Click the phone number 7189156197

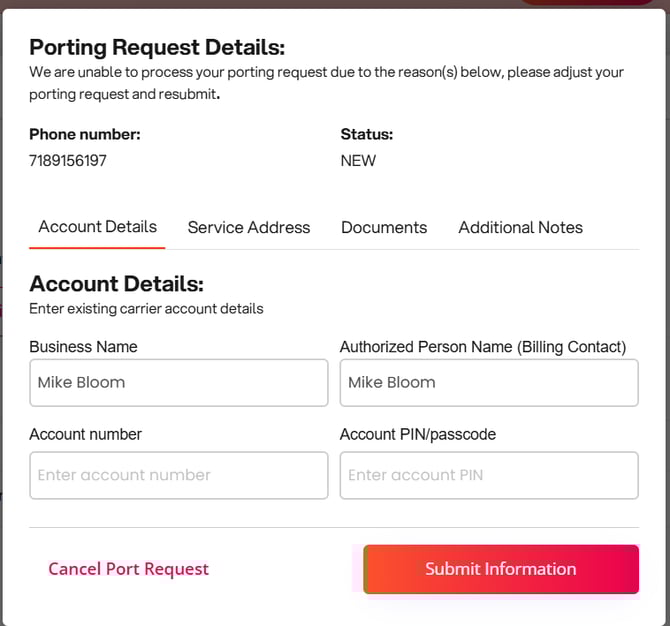(68, 161)
